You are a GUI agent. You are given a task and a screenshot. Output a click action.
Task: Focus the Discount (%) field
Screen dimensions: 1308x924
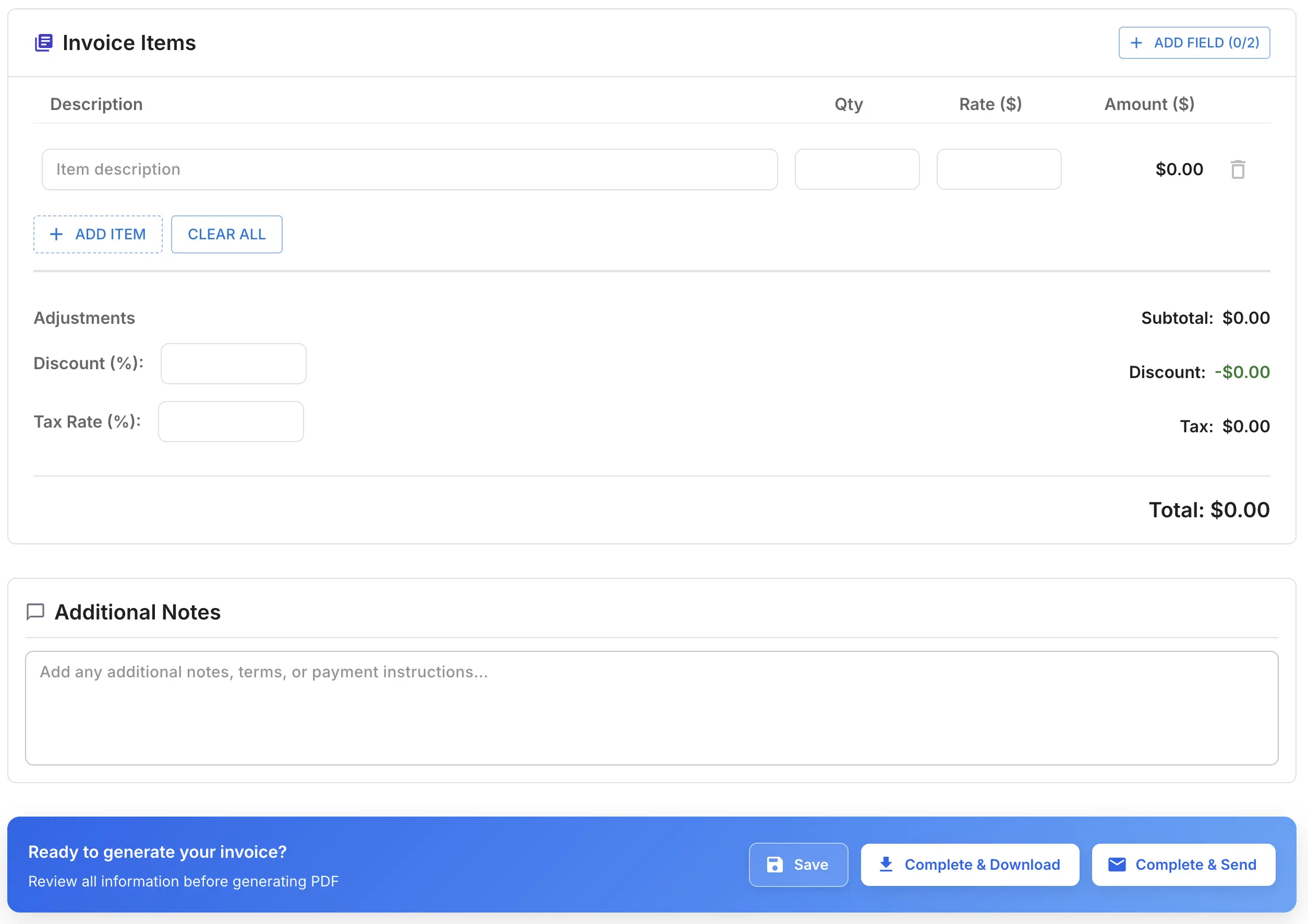233,363
